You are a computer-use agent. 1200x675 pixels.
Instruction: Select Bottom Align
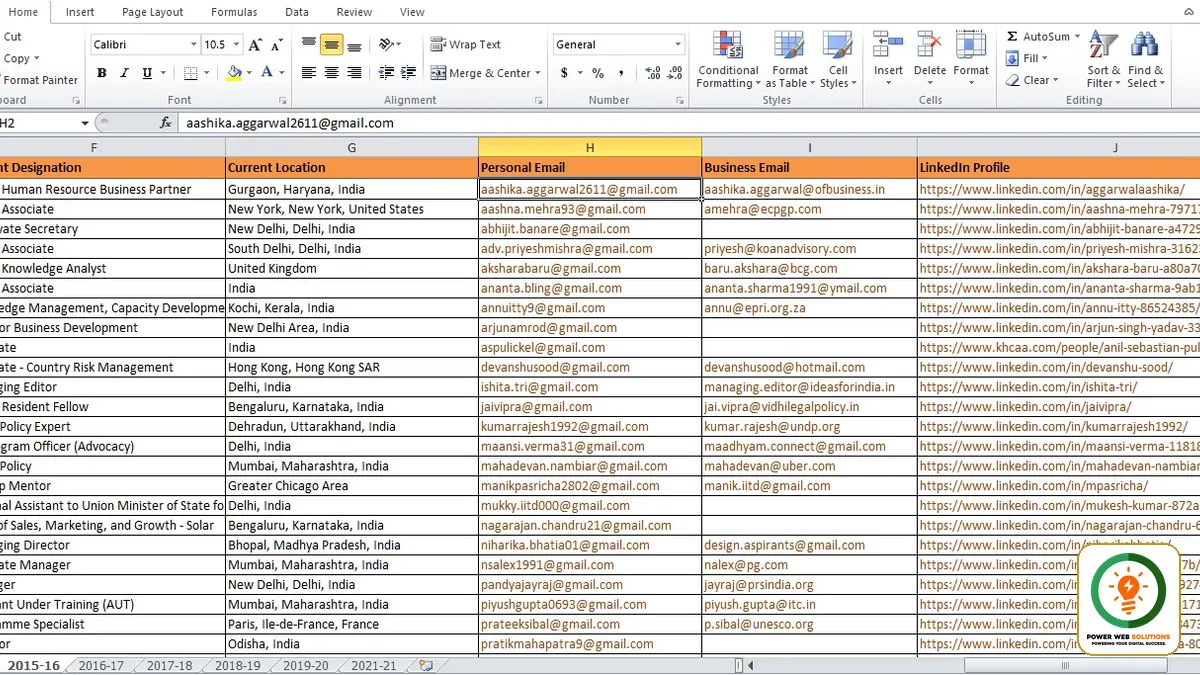pyautogui.click(x=354, y=45)
